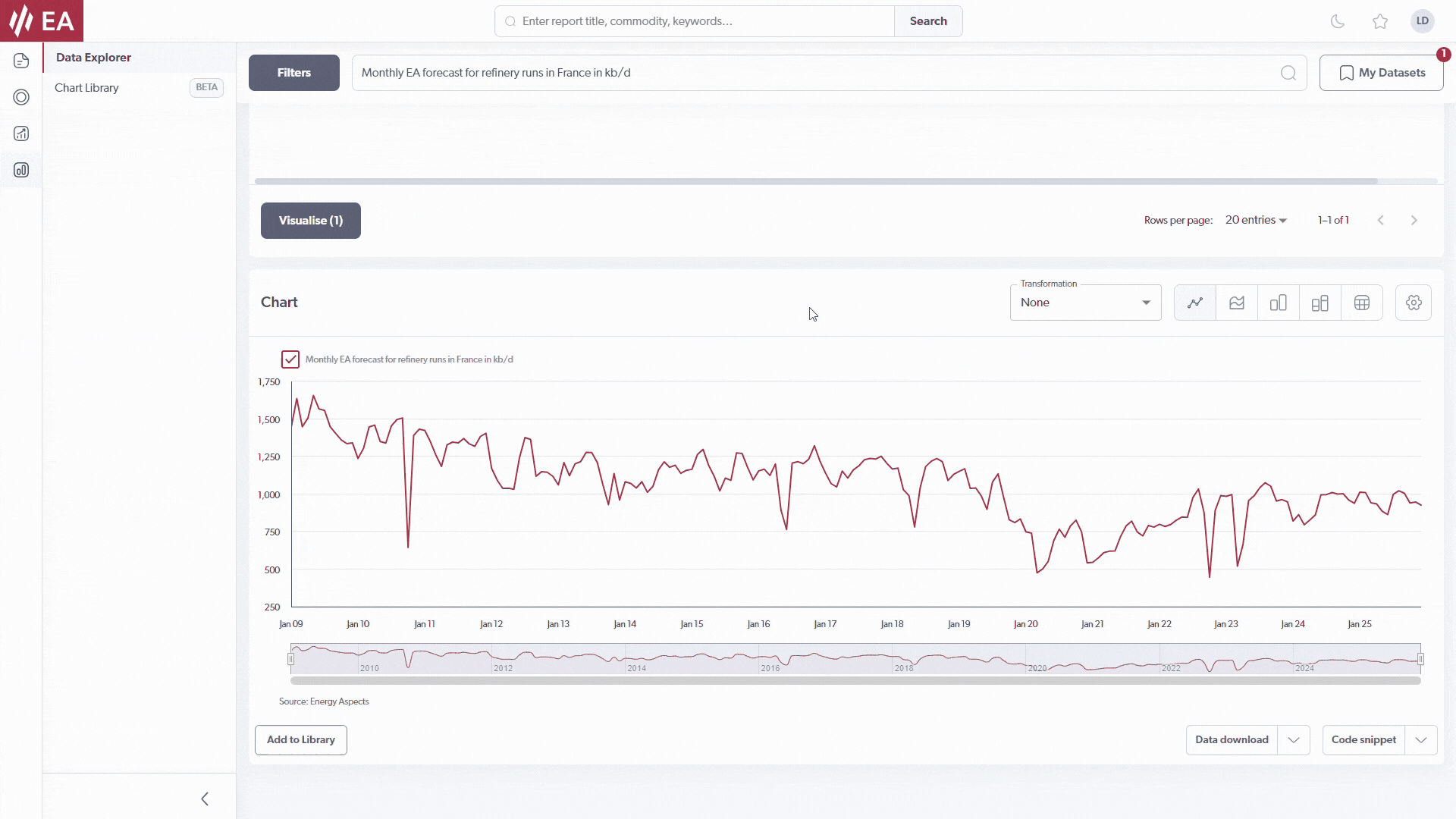Open favorites star icon in header
Viewport: 1456px width, 819px height.
(x=1380, y=21)
